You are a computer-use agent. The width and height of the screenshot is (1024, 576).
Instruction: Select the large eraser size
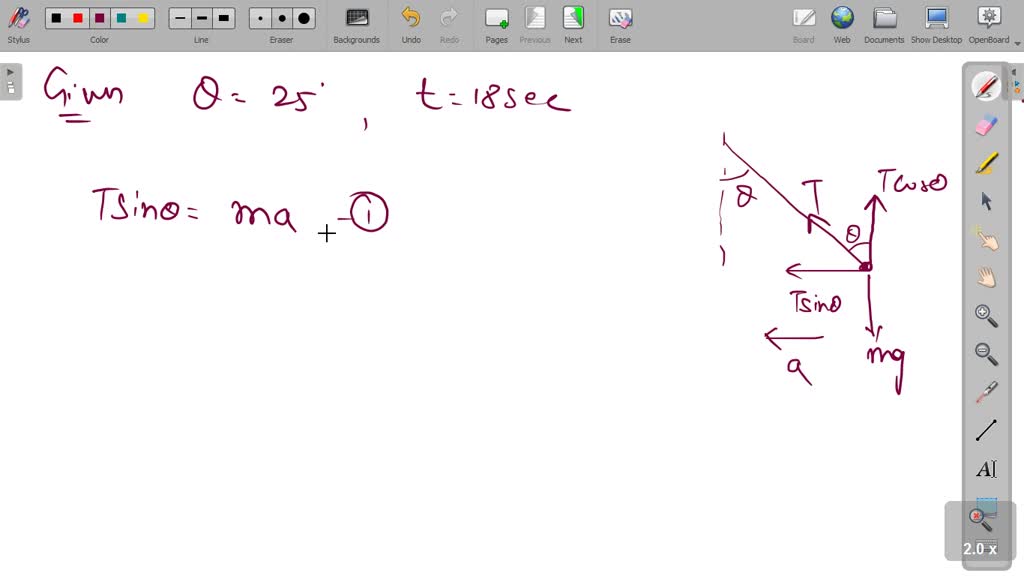coord(302,17)
